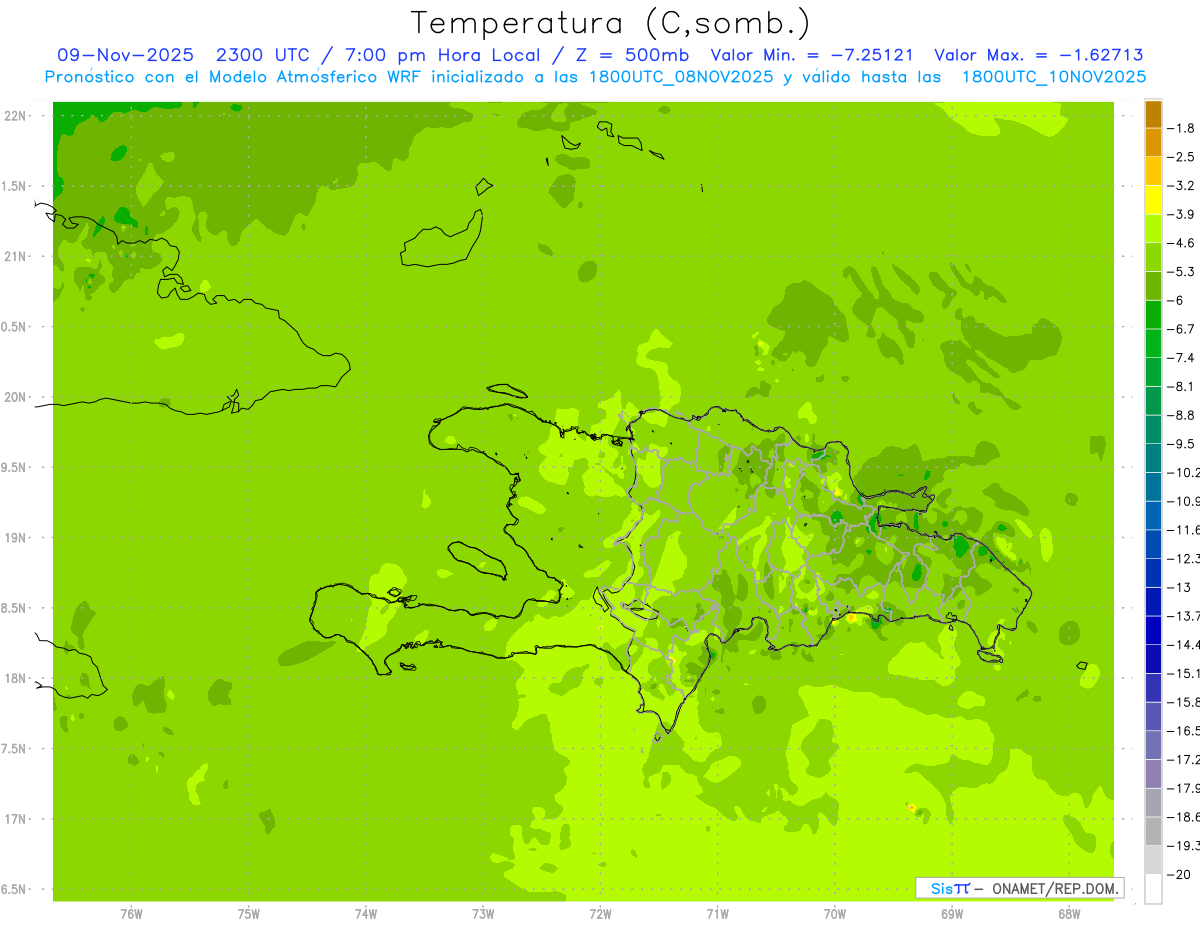Click the blue swatch between -13 and -13.7
This screenshot has height=927, width=1200.
point(1153,601)
